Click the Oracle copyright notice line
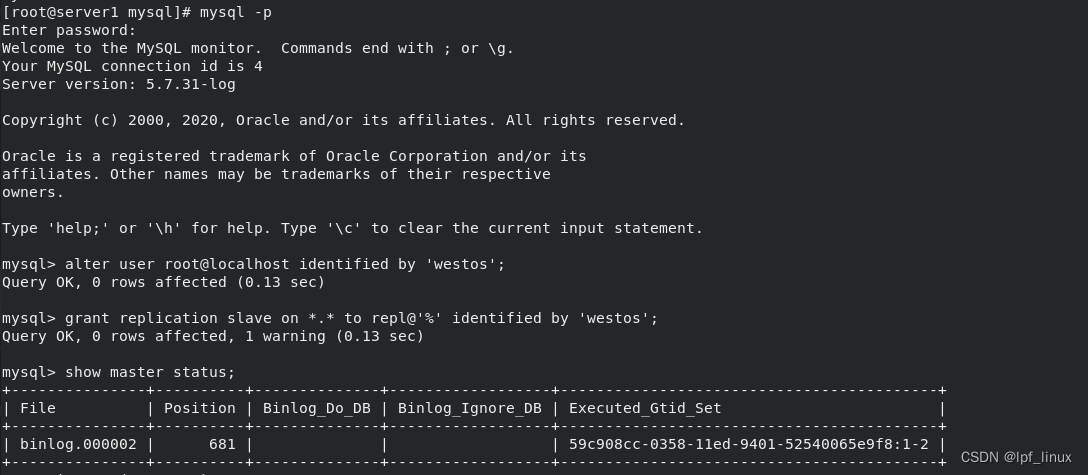The height and width of the screenshot is (475, 1088). [x=342, y=120]
